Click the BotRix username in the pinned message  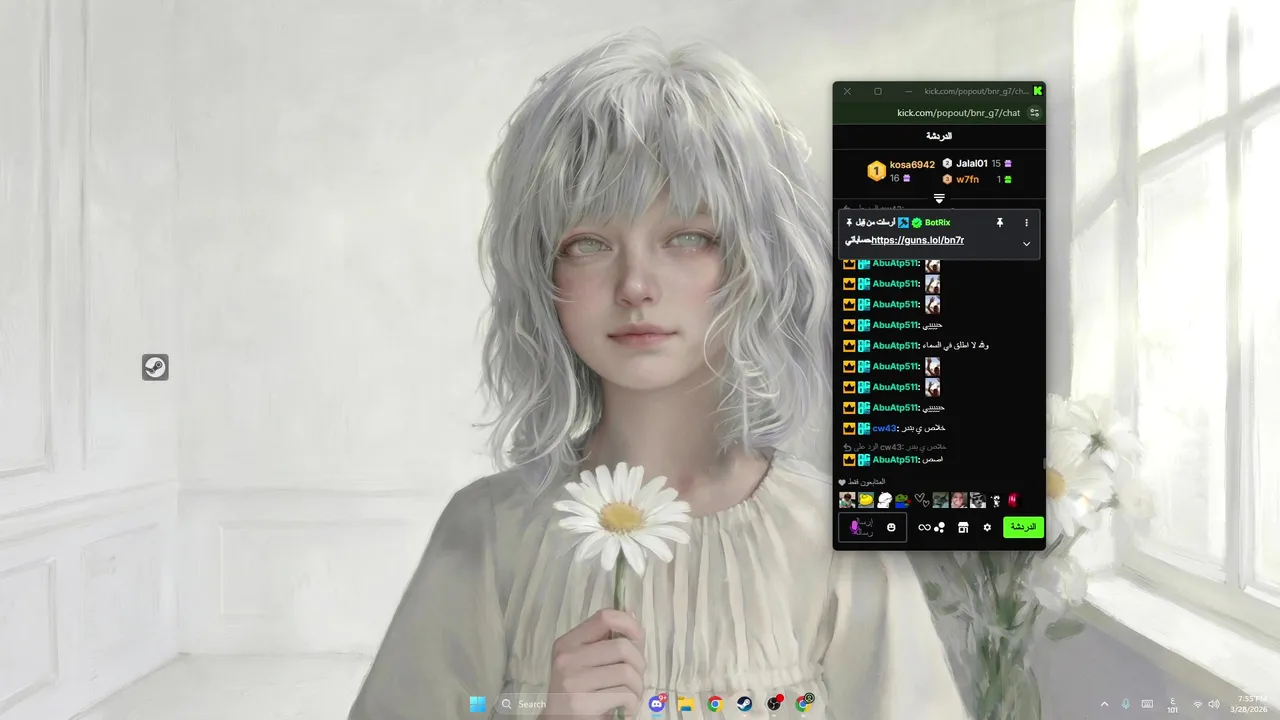937,222
